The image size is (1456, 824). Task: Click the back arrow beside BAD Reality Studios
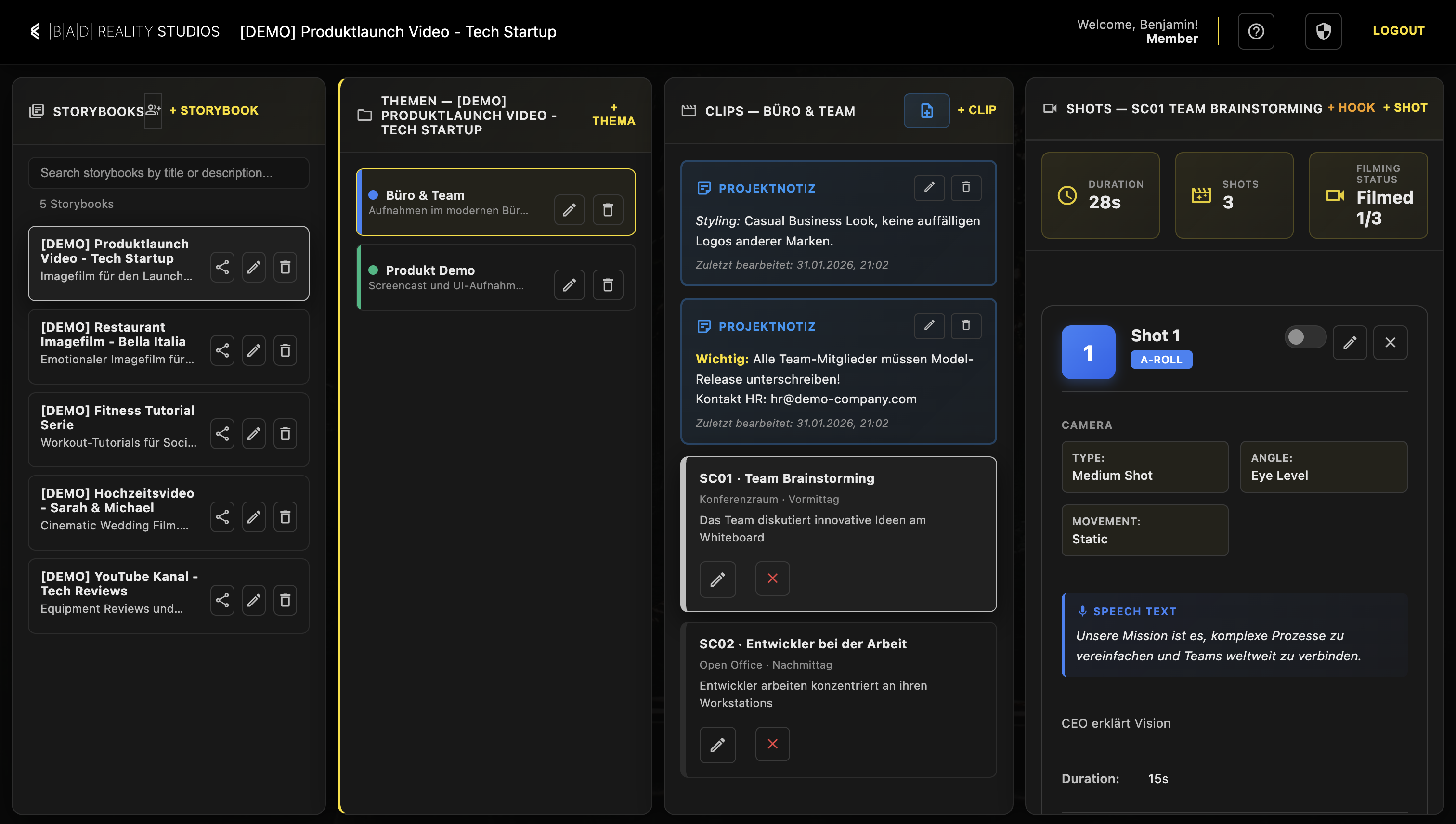tap(35, 31)
